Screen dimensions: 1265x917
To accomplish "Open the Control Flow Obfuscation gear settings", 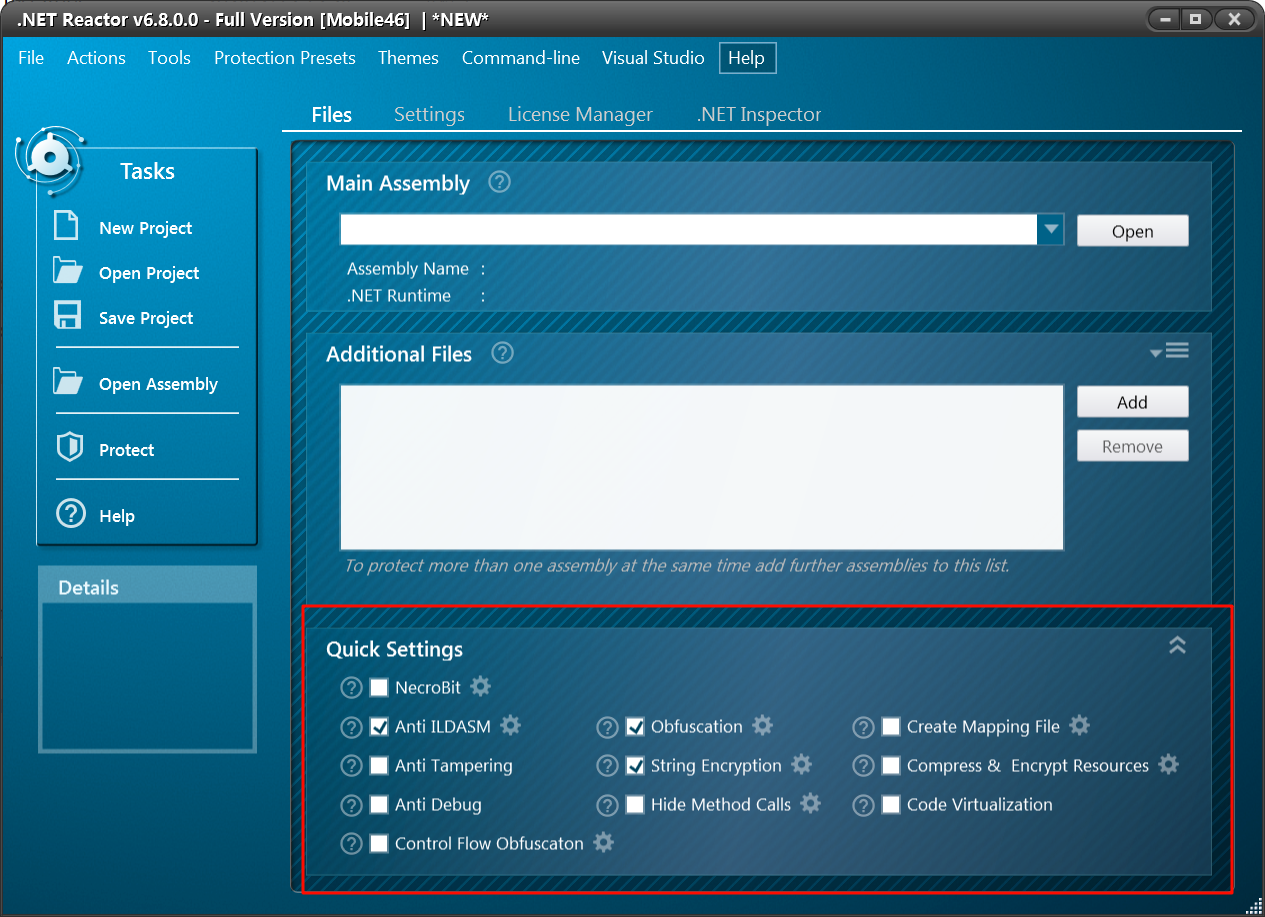I will click(603, 843).
